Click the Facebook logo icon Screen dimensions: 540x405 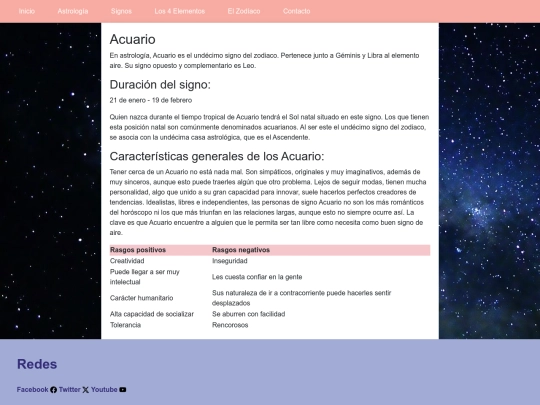pos(53,390)
